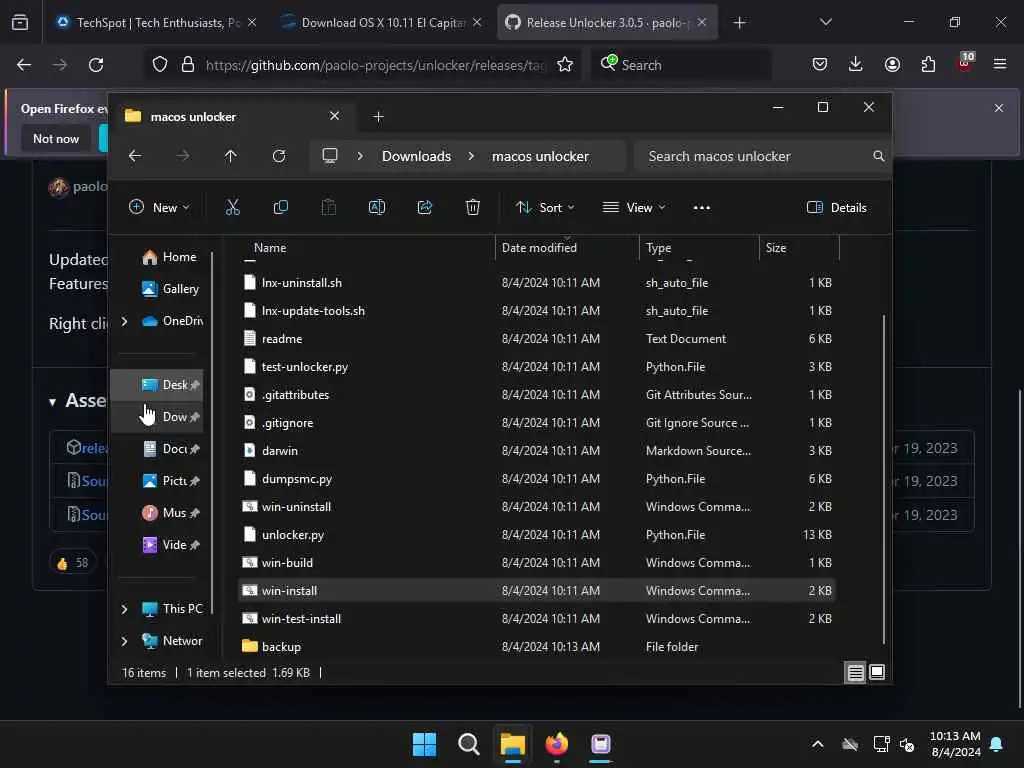Open pinned Pictures in navigation pane
The width and height of the screenshot is (1024, 768).
[170, 481]
